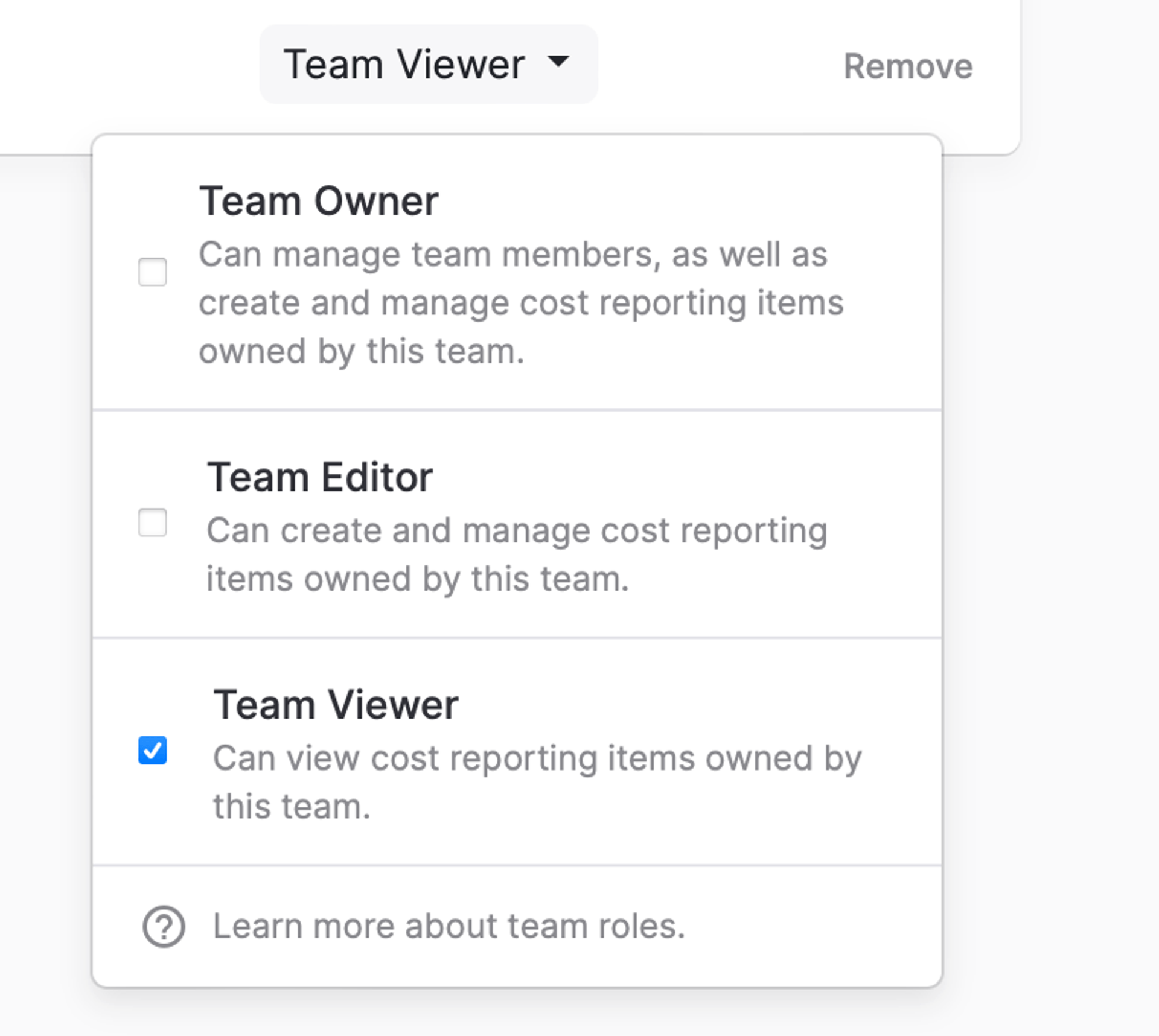Tick the Team Editor checkbox
The width and height of the screenshot is (1159, 1036).
[x=153, y=523]
